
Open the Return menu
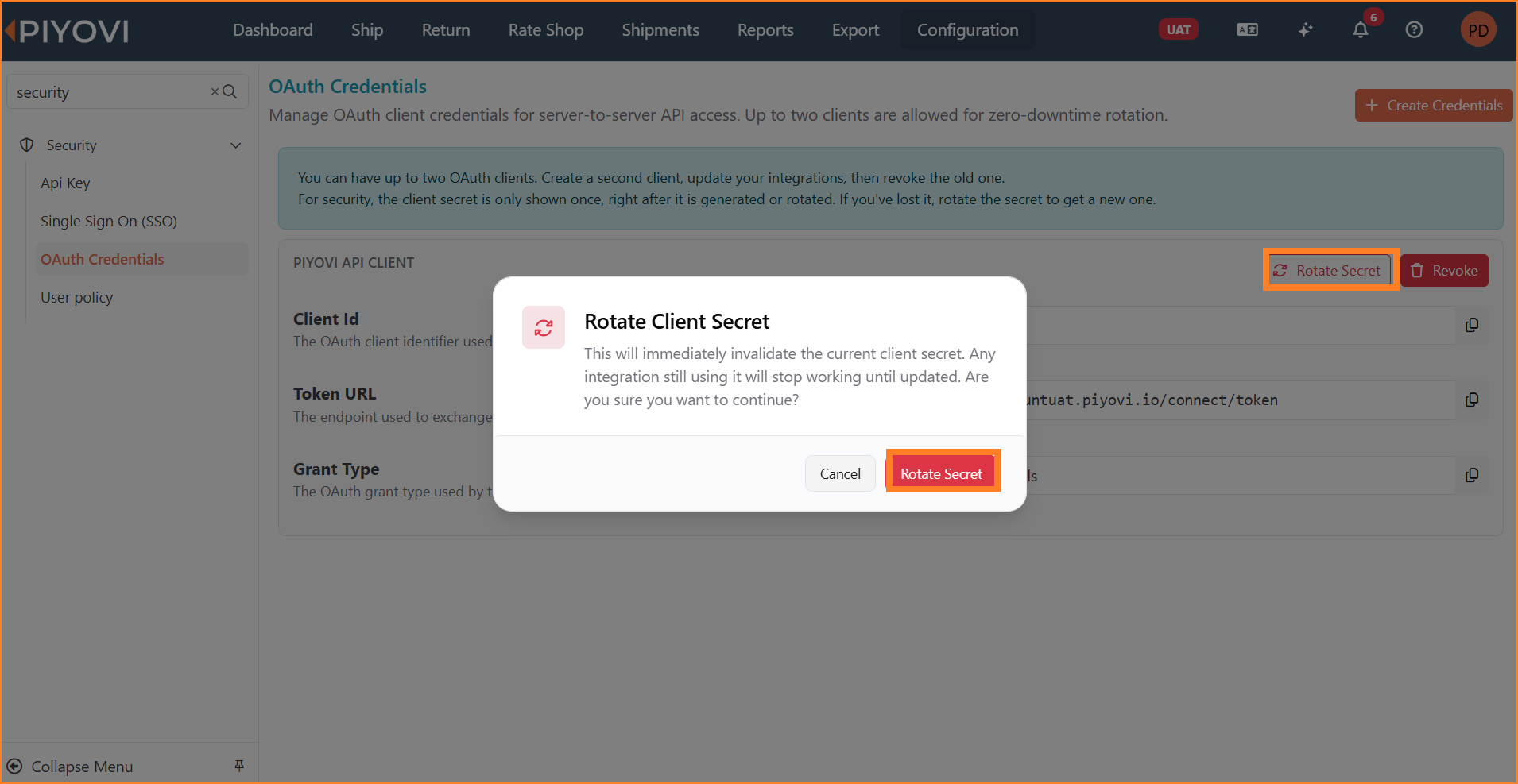446,30
